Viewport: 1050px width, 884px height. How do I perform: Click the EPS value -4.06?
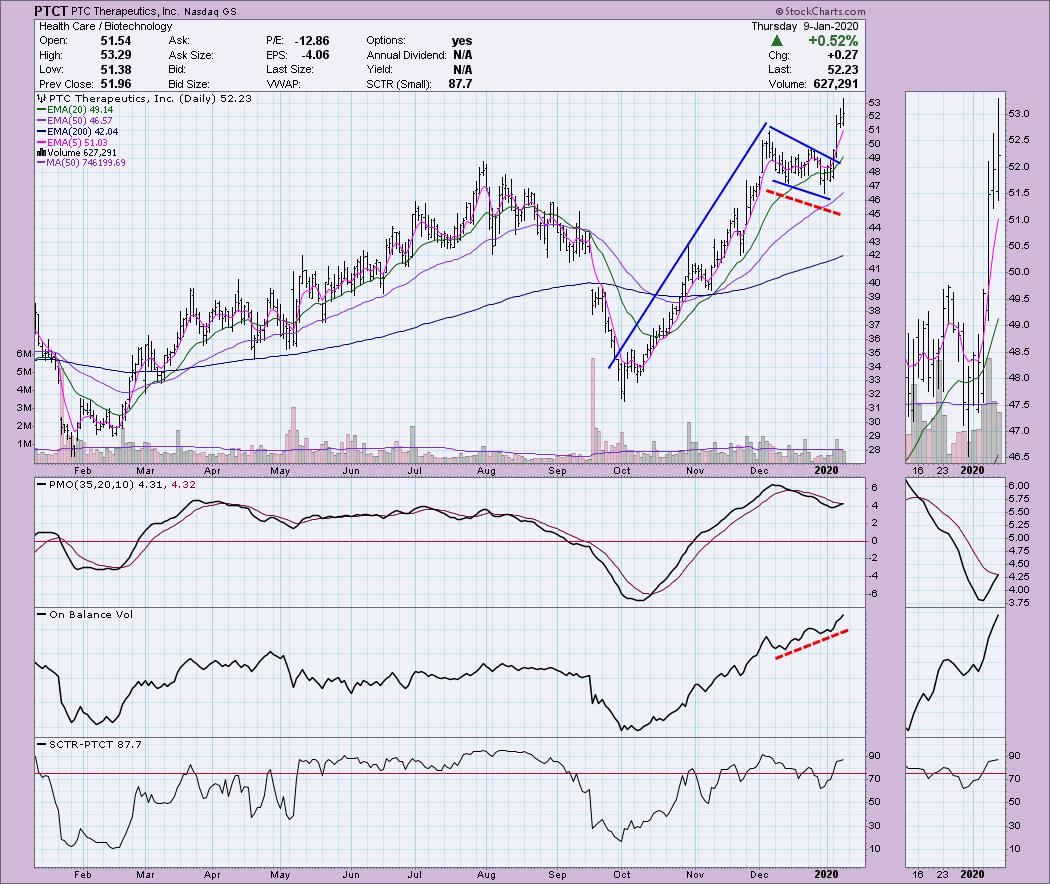tap(314, 55)
